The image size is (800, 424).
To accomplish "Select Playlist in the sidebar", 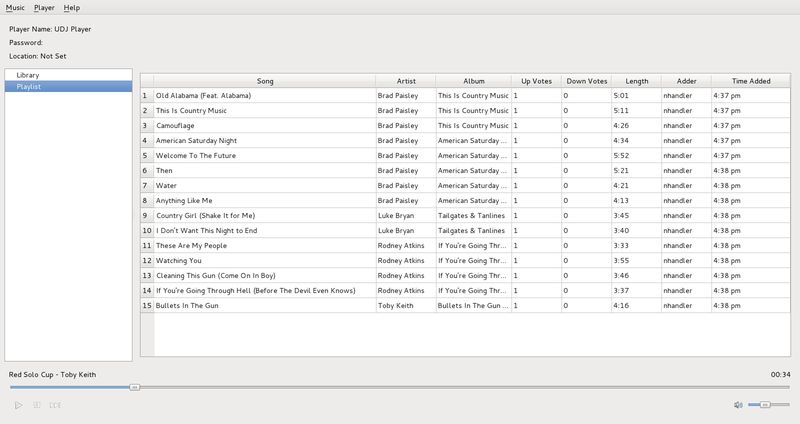I will (x=68, y=87).
